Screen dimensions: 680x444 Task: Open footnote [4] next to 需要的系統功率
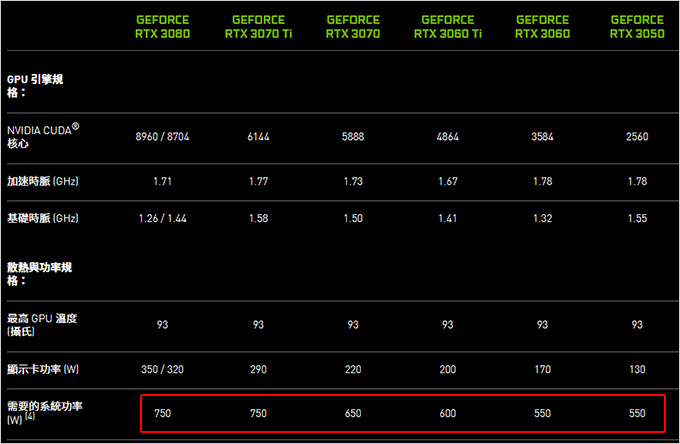coord(30,416)
